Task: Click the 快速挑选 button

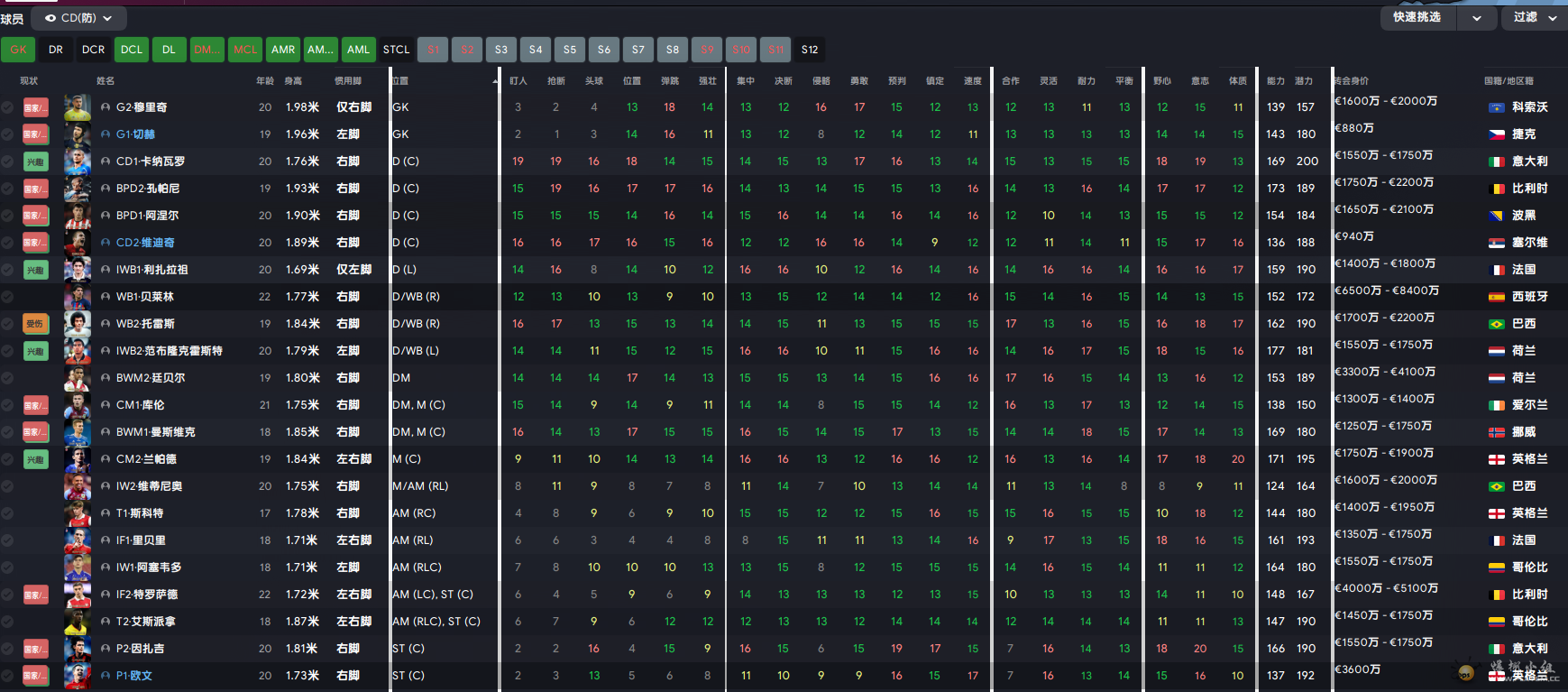Action: [1419, 18]
